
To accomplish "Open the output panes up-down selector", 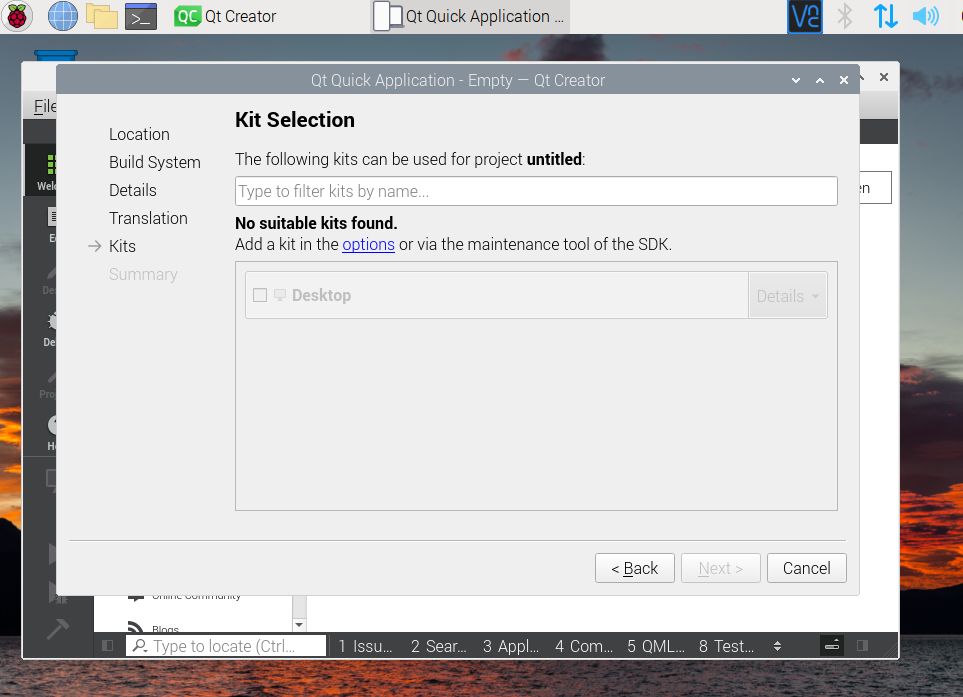I will 777,646.
